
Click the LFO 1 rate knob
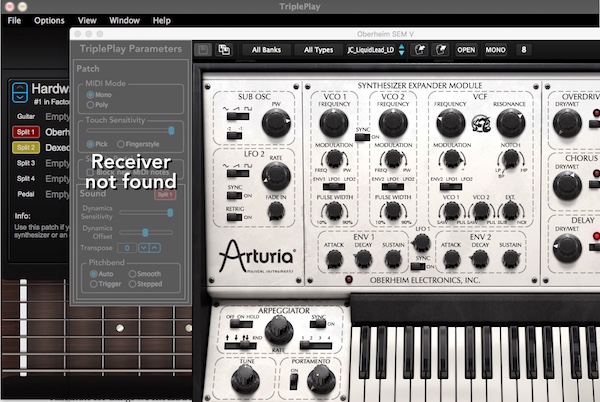422,243
